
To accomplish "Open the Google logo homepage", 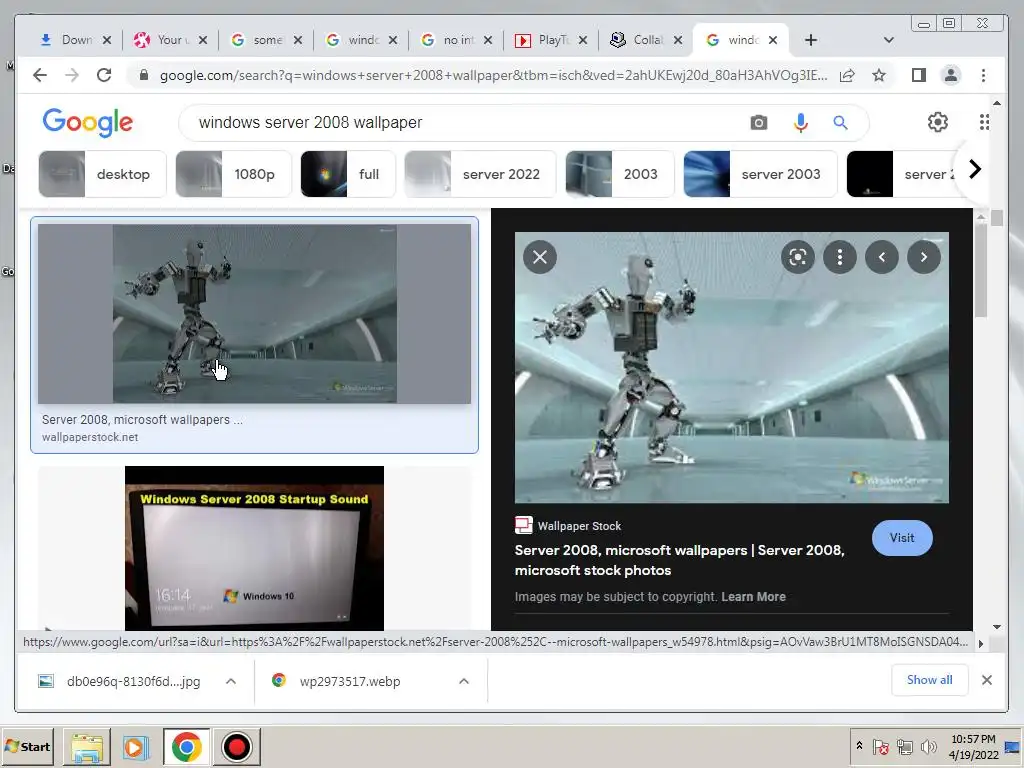I will (88, 123).
